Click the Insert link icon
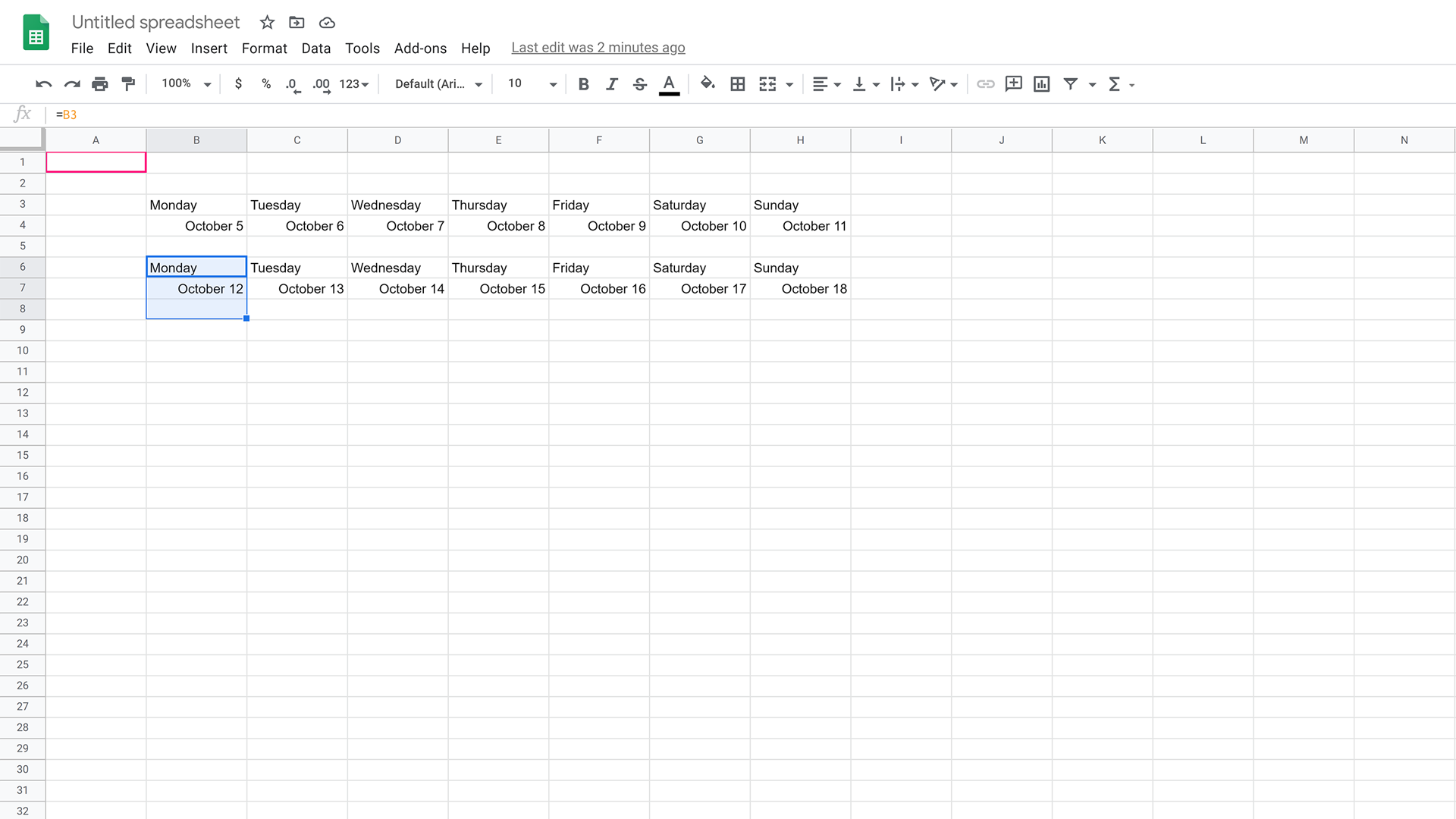1456x819 pixels. click(985, 83)
